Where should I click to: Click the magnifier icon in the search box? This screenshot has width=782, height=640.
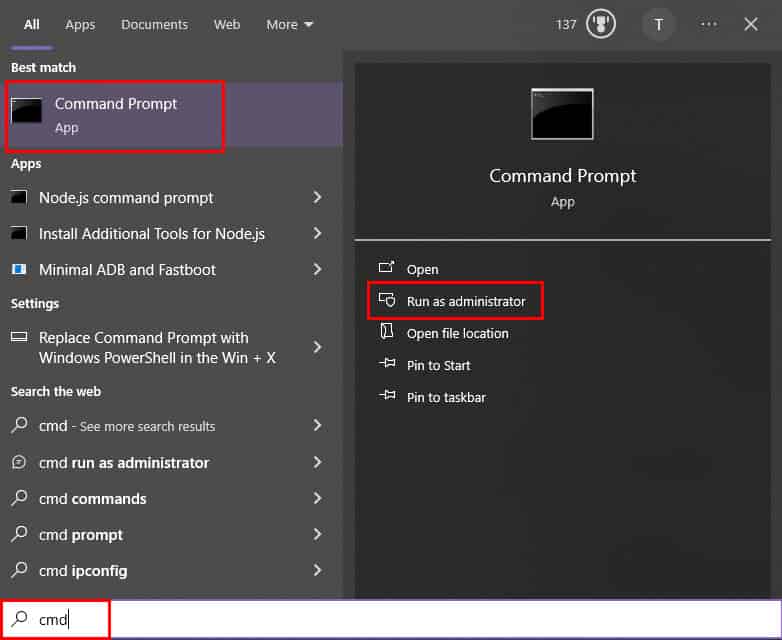point(19,619)
